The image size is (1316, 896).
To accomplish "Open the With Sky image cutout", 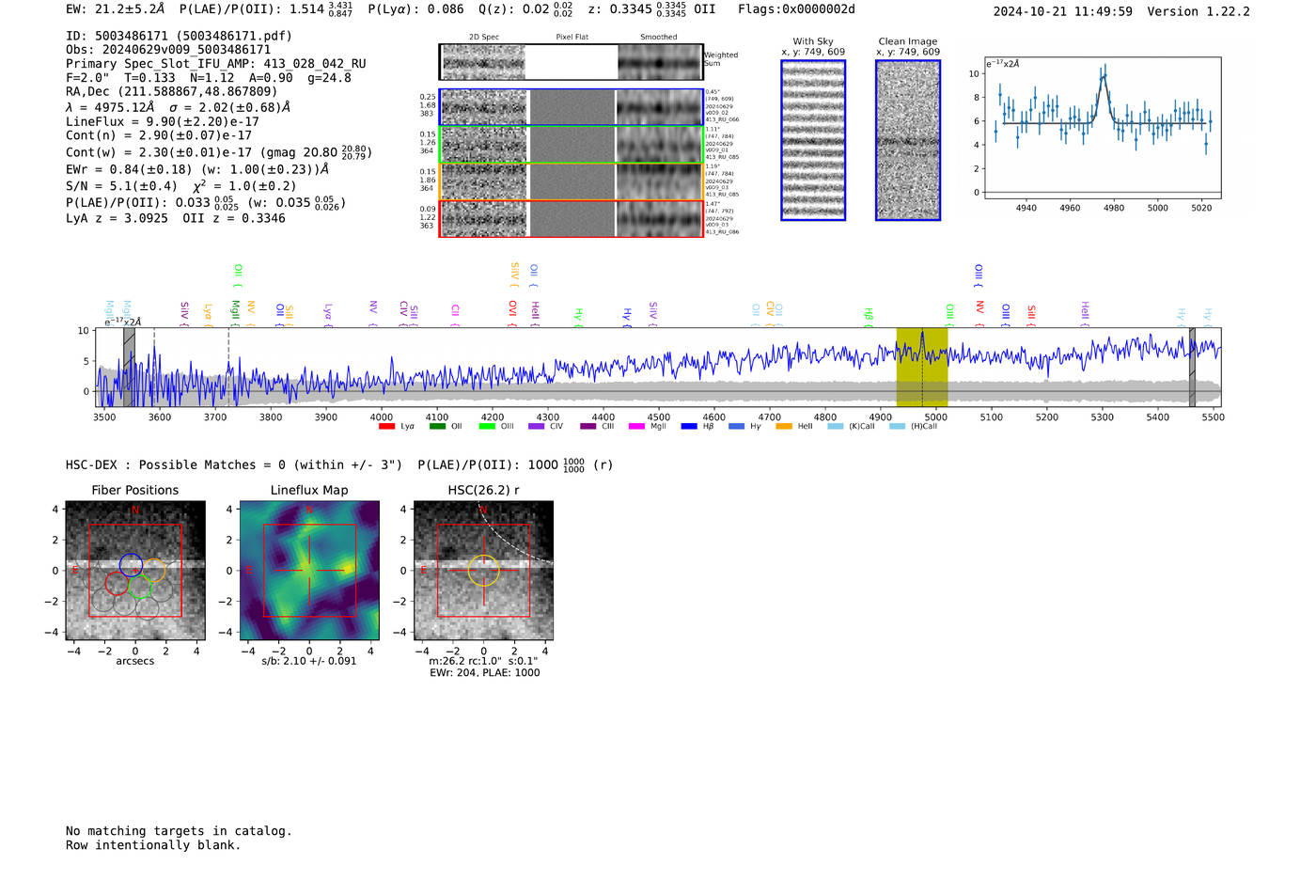I will [813, 140].
